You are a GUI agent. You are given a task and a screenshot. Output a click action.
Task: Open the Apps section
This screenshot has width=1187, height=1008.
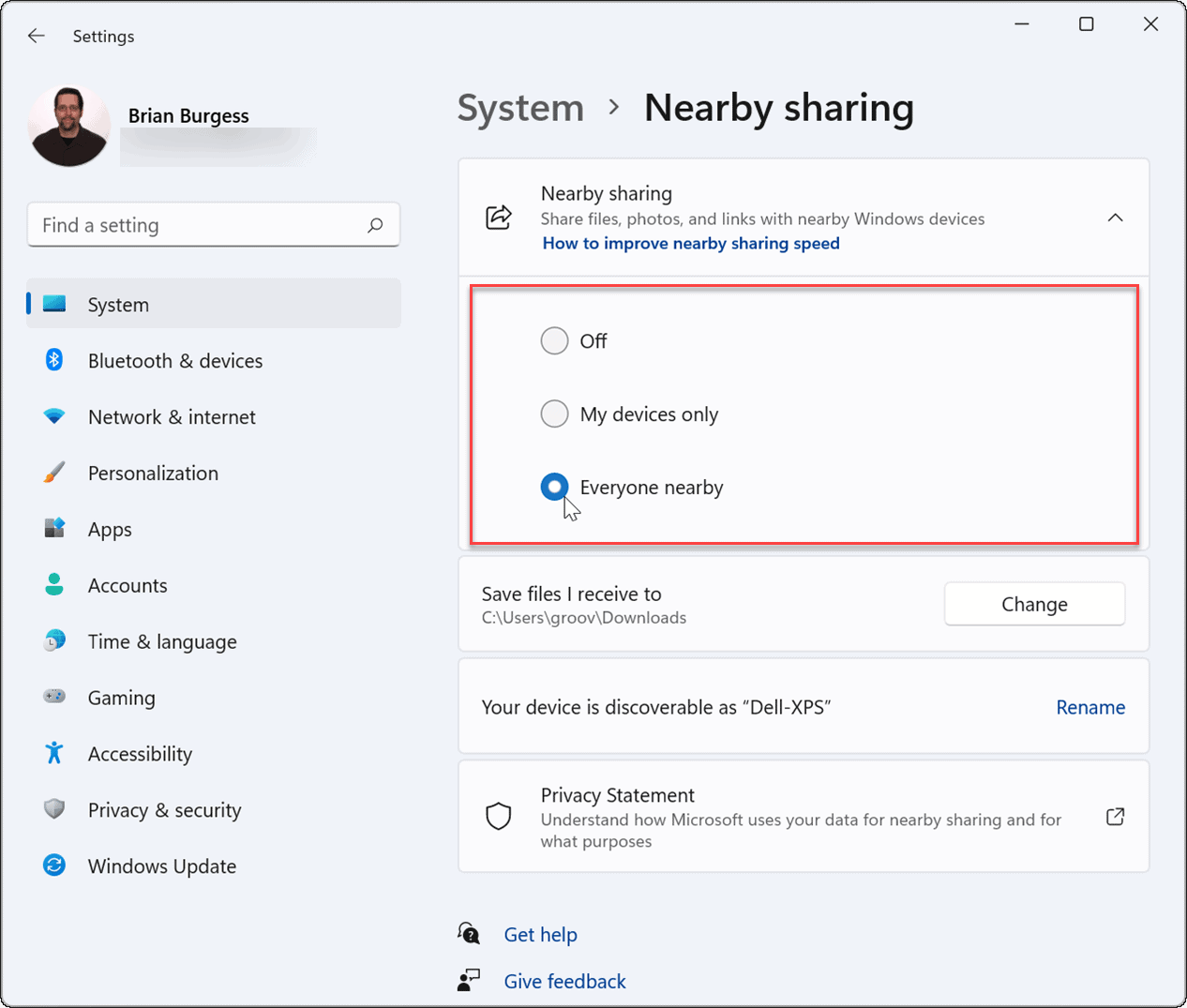click(110, 529)
